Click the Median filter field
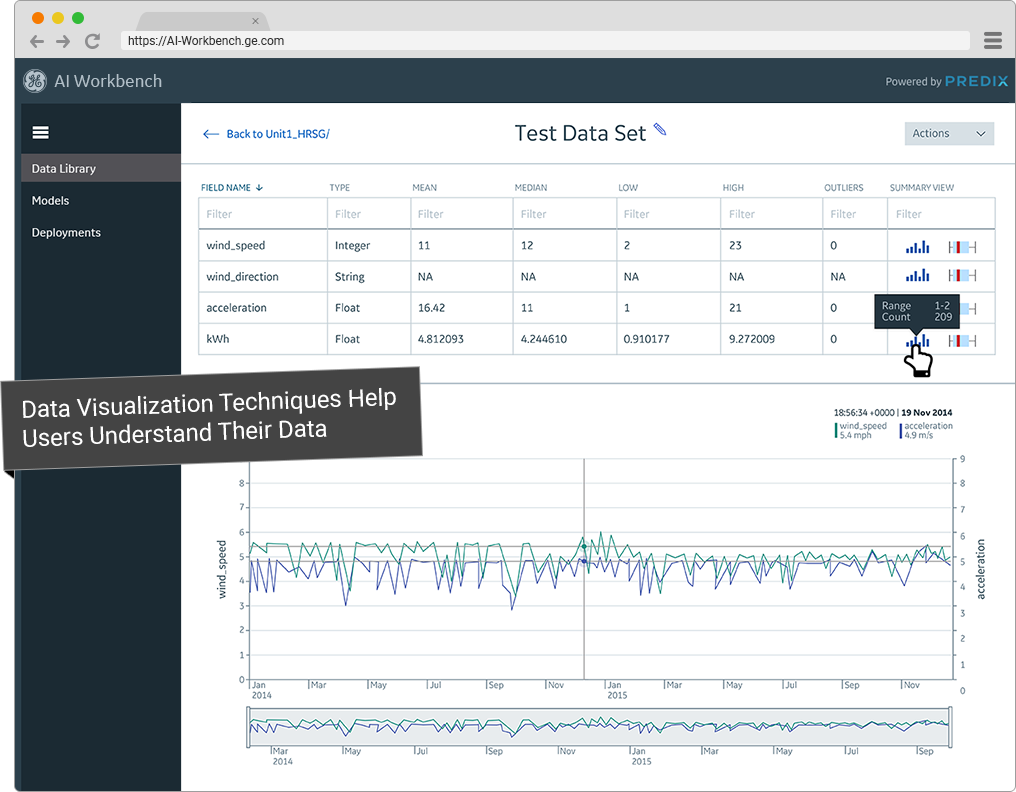Screen dimensions: 1016x792 [564, 214]
